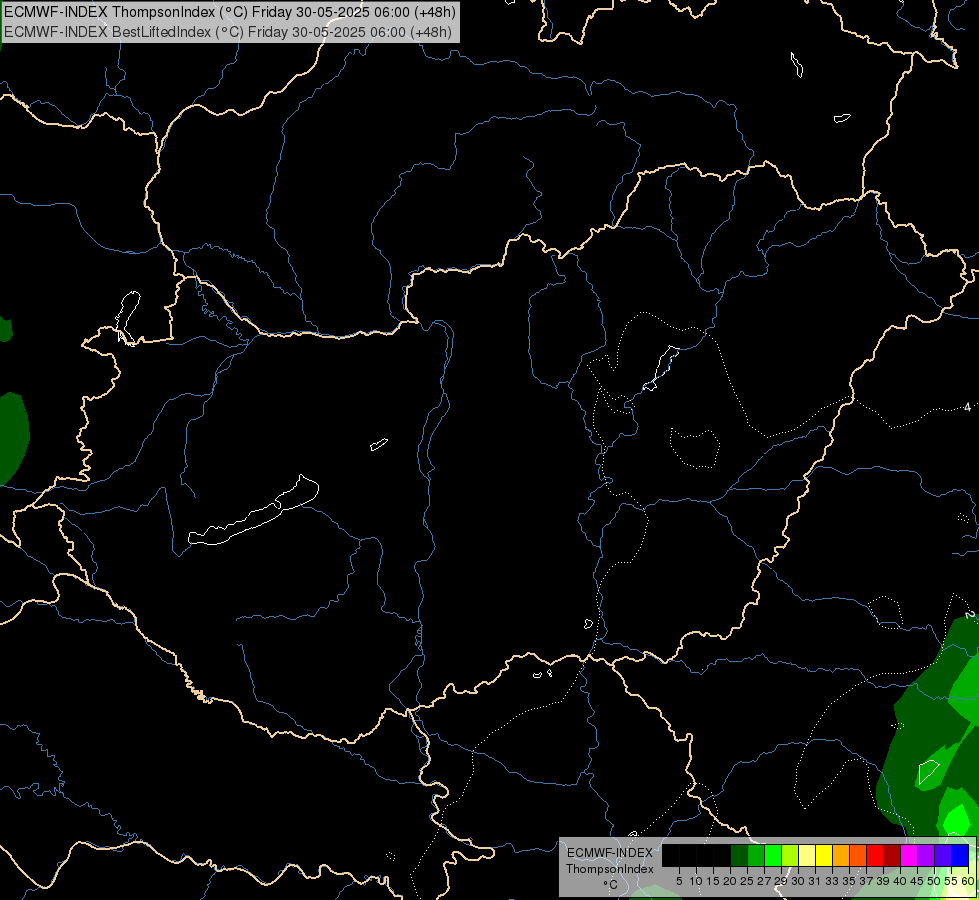Click the legend tick value '30'
The image size is (979, 900).
click(798, 881)
